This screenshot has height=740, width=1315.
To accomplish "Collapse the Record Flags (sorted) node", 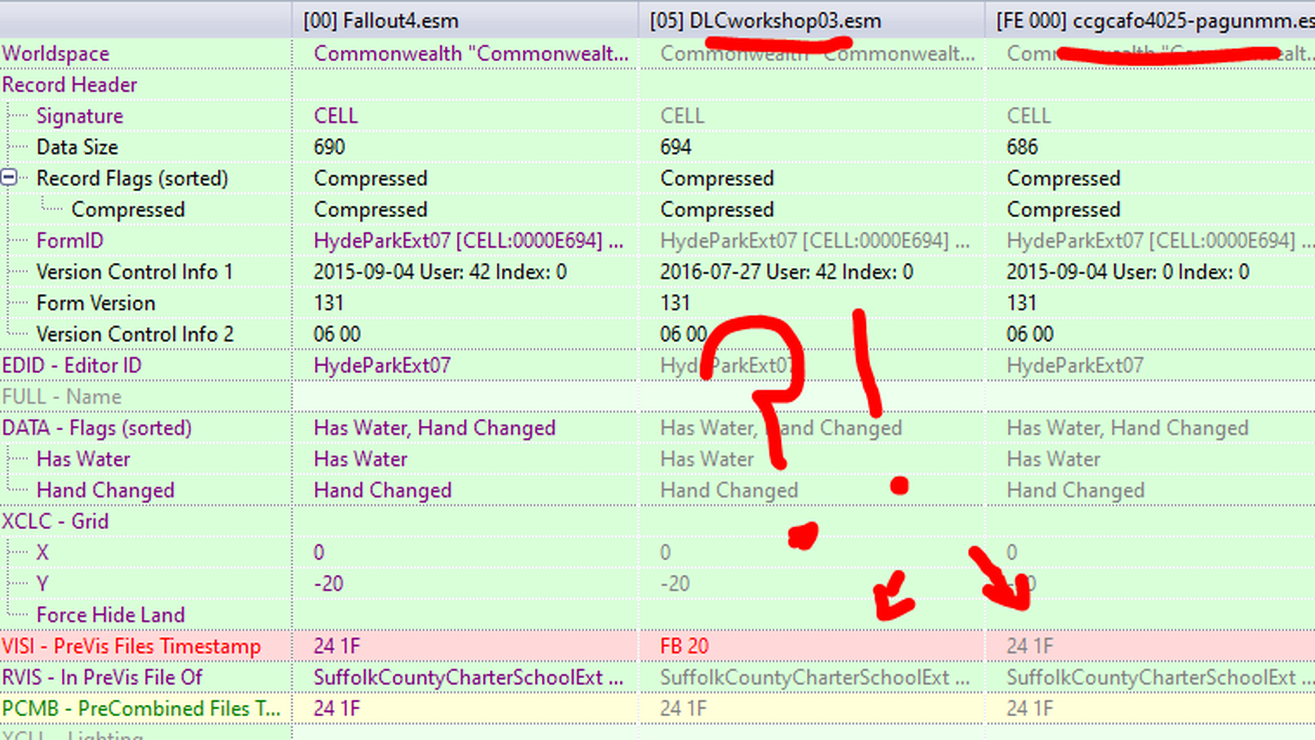I will pyautogui.click(x=9, y=178).
